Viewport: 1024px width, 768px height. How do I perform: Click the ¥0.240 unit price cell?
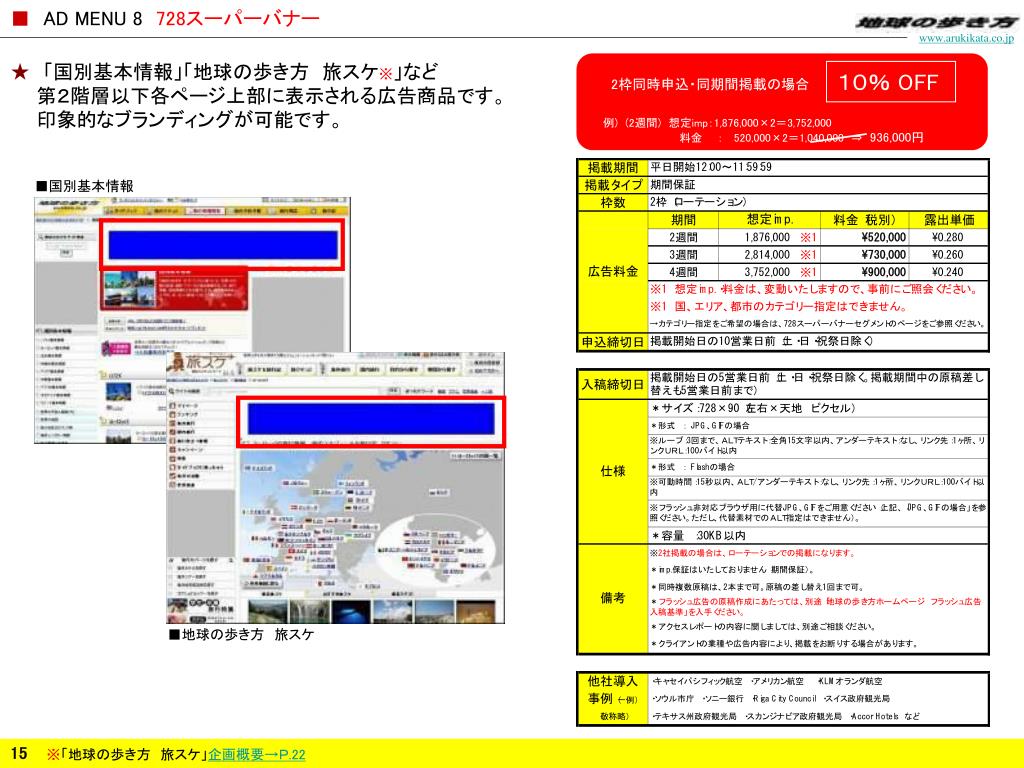point(948,272)
